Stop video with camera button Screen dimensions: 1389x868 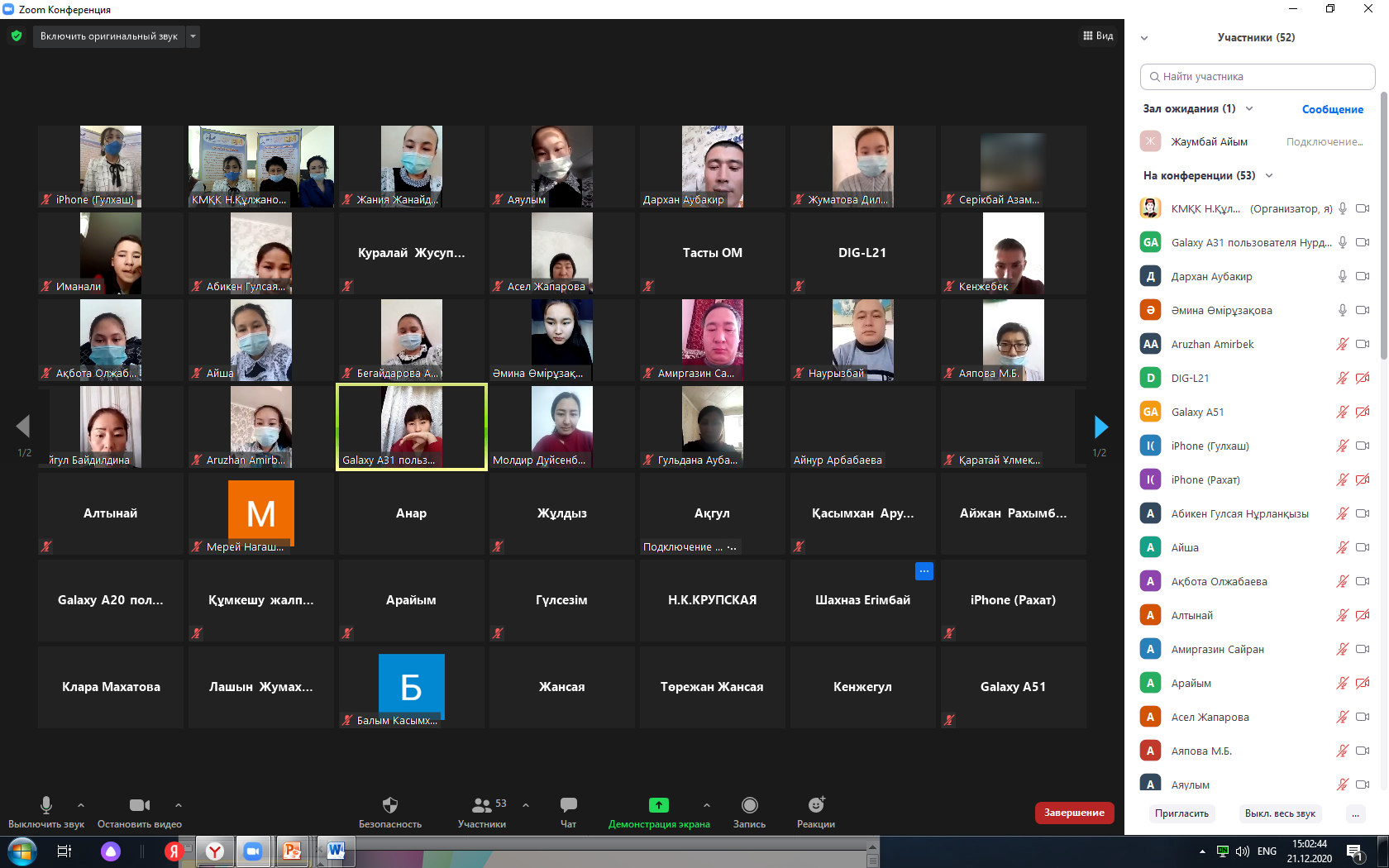(140, 811)
